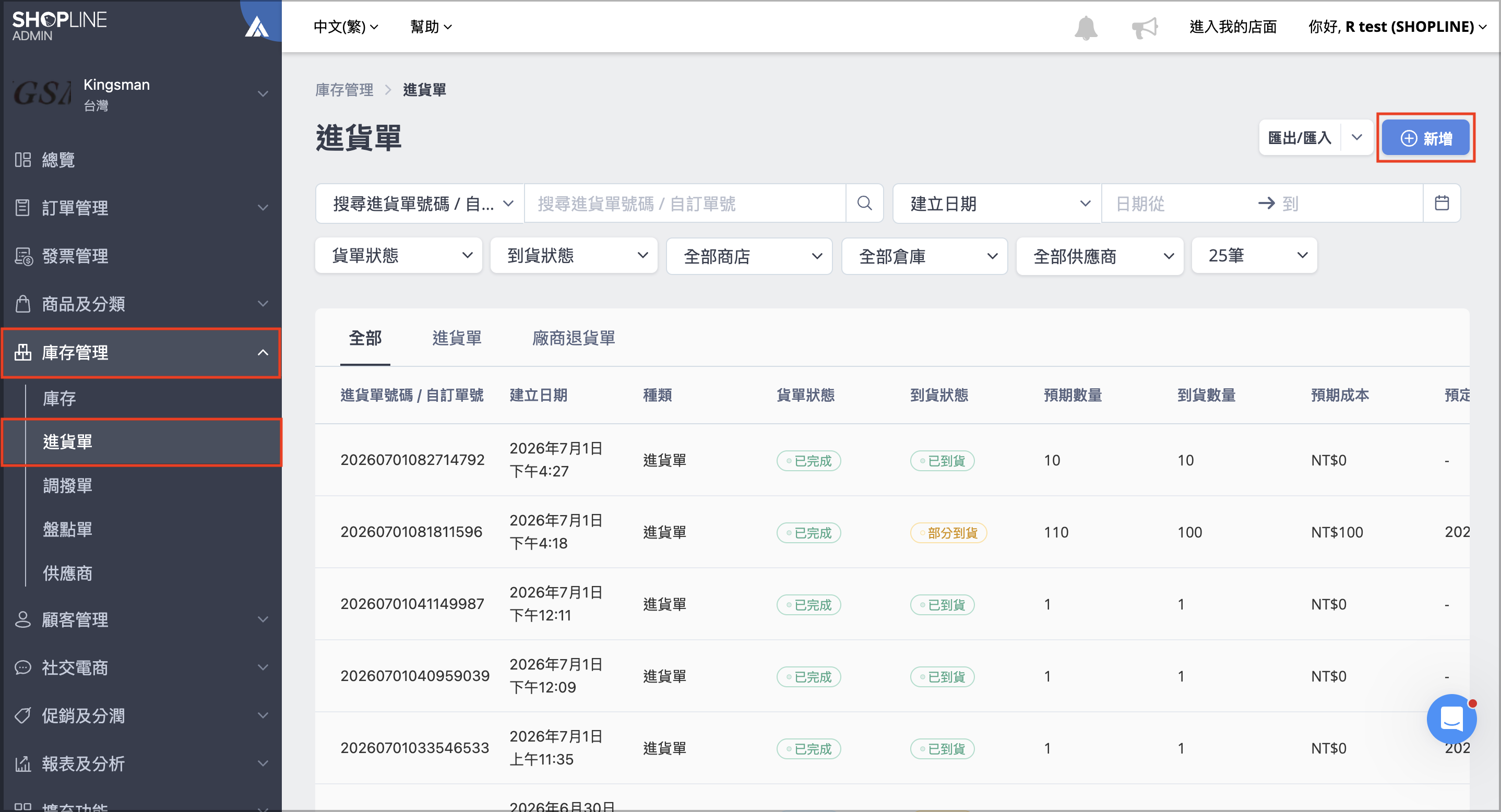Open the announcements megaphone icon
This screenshot has width=1501, height=812.
(1145, 27)
